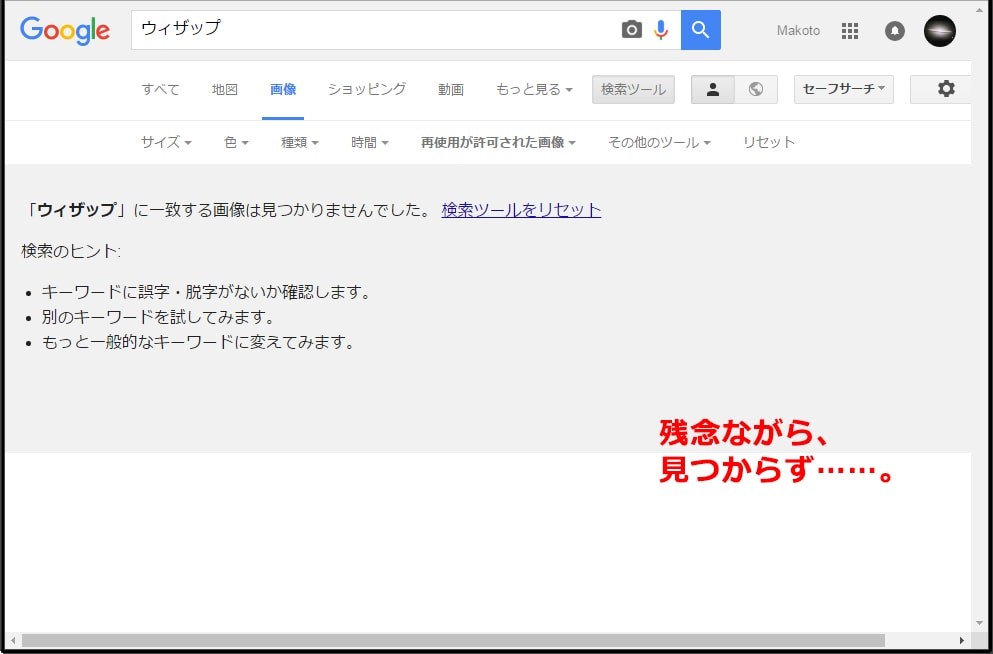The height and width of the screenshot is (654, 993).
Task: Switch to the 地図 search tab
Action: pyautogui.click(x=223, y=89)
